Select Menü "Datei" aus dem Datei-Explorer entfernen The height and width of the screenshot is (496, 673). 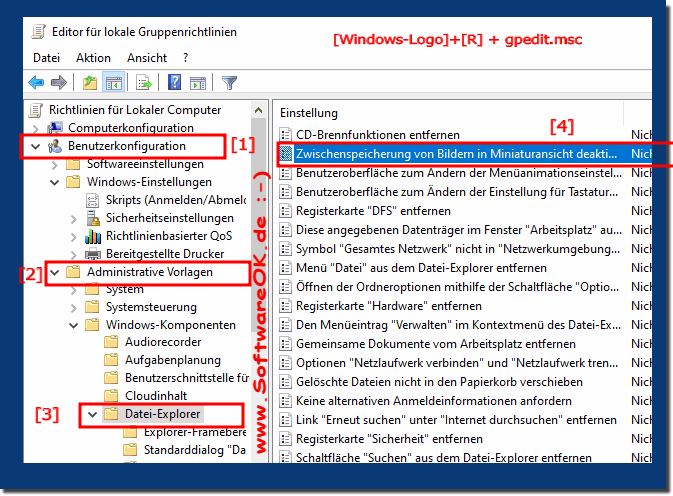pos(421,268)
